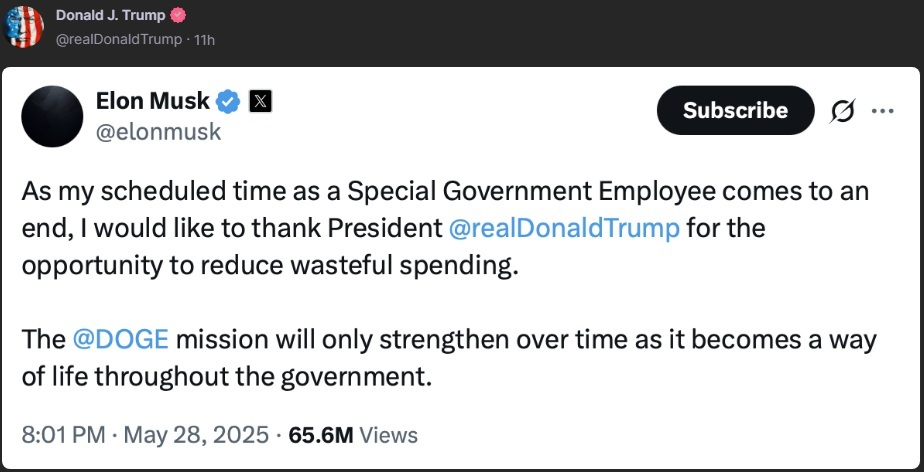Open the @DOGE mention link

click(120, 339)
